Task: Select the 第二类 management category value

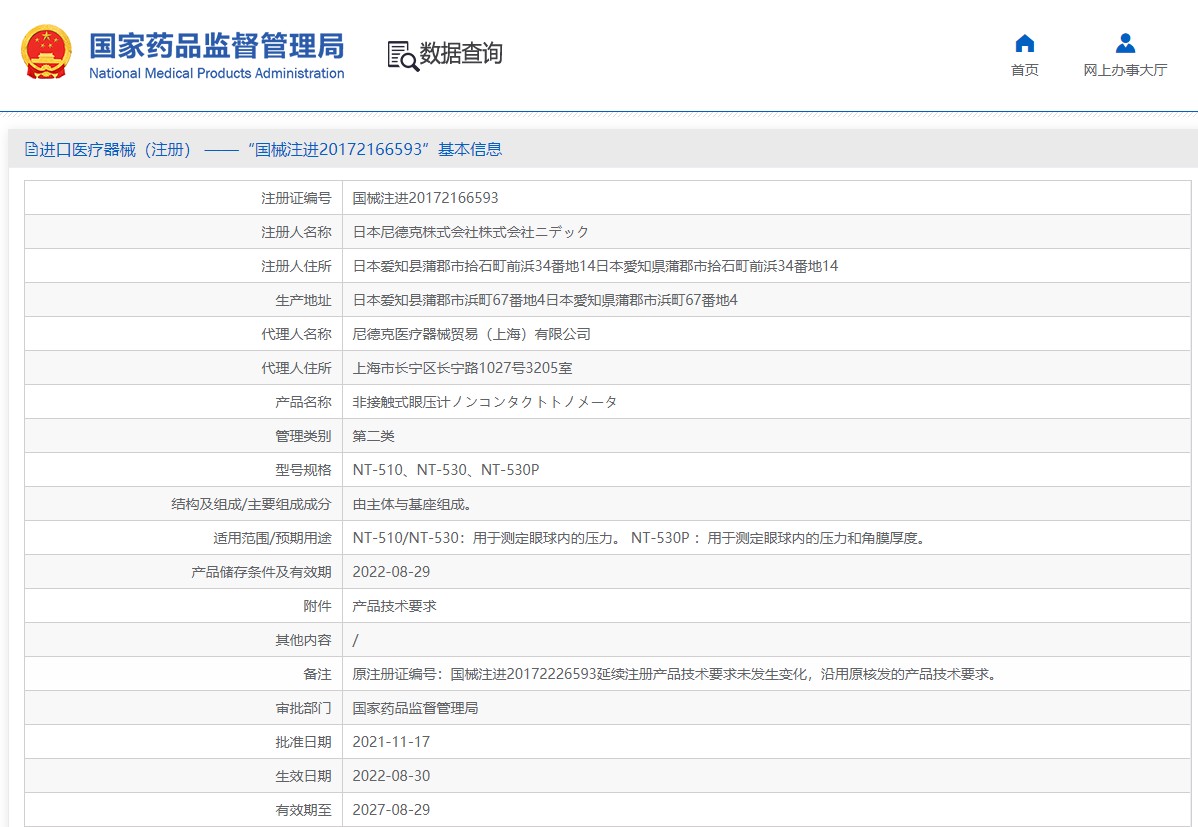Action: (x=373, y=436)
